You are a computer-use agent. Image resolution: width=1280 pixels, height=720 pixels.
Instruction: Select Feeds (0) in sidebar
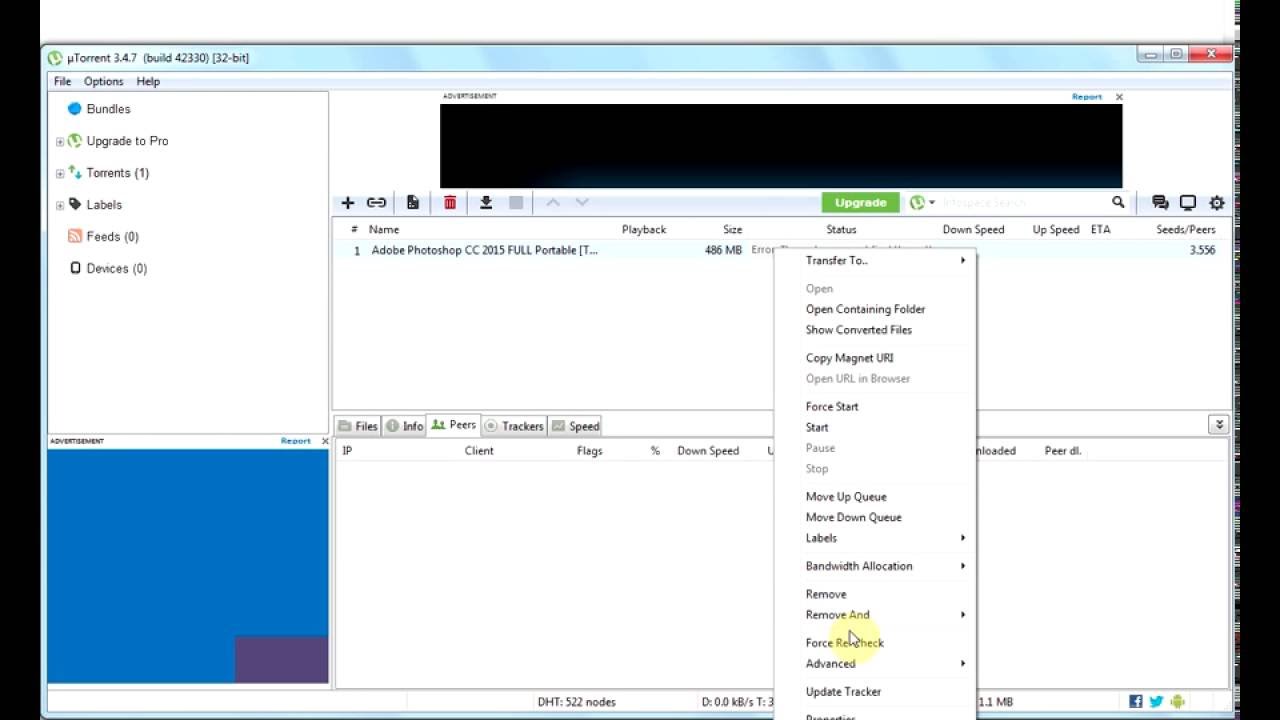(x=112, y=237)
